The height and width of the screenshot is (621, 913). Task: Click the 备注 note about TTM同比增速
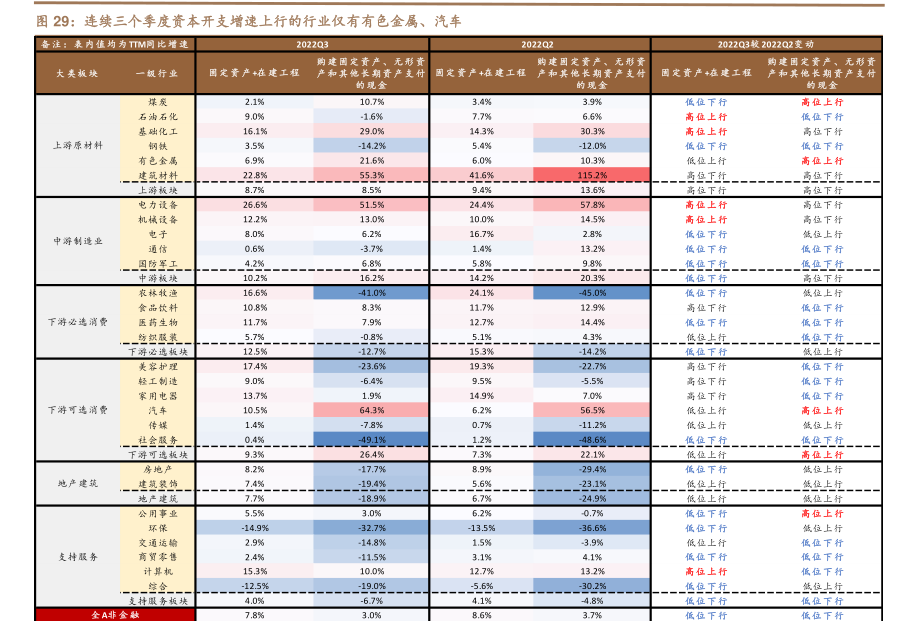(112, 44)
